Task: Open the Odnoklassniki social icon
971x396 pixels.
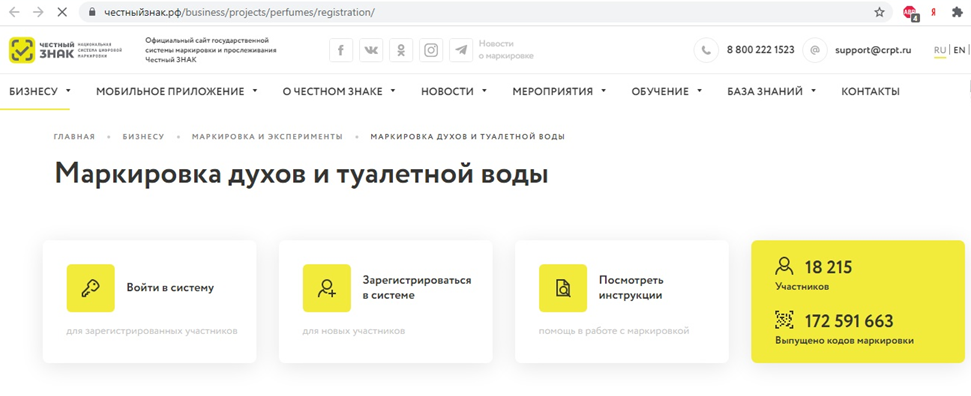Action: coord(401,50)
